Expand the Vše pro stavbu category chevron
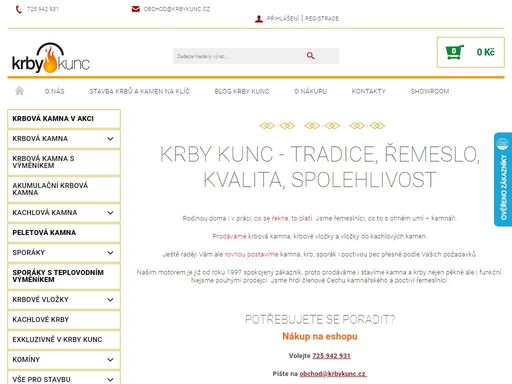The image size is (512, 384). 110,380
